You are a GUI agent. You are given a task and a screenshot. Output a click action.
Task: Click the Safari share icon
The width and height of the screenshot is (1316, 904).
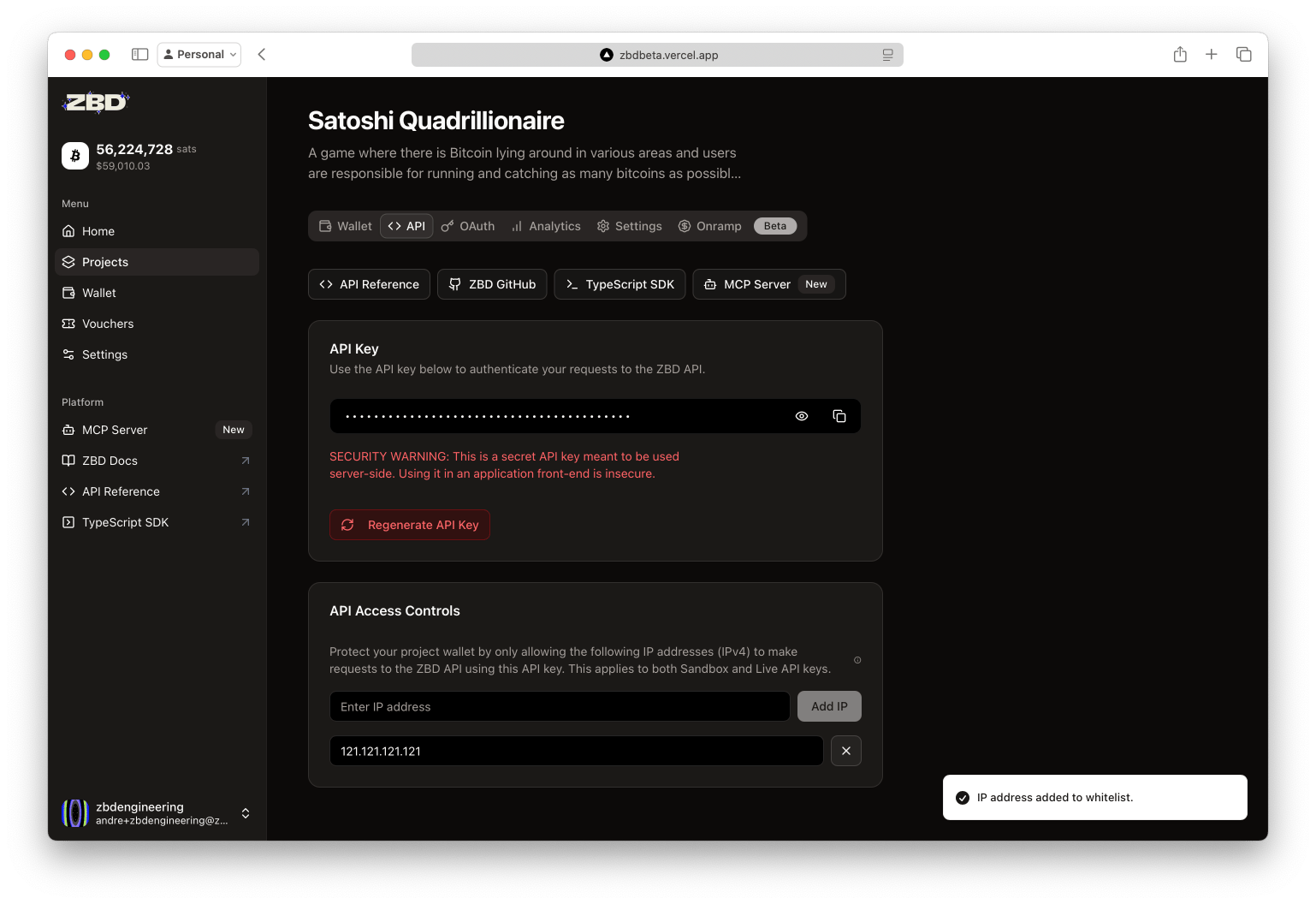pos(1180,55)
